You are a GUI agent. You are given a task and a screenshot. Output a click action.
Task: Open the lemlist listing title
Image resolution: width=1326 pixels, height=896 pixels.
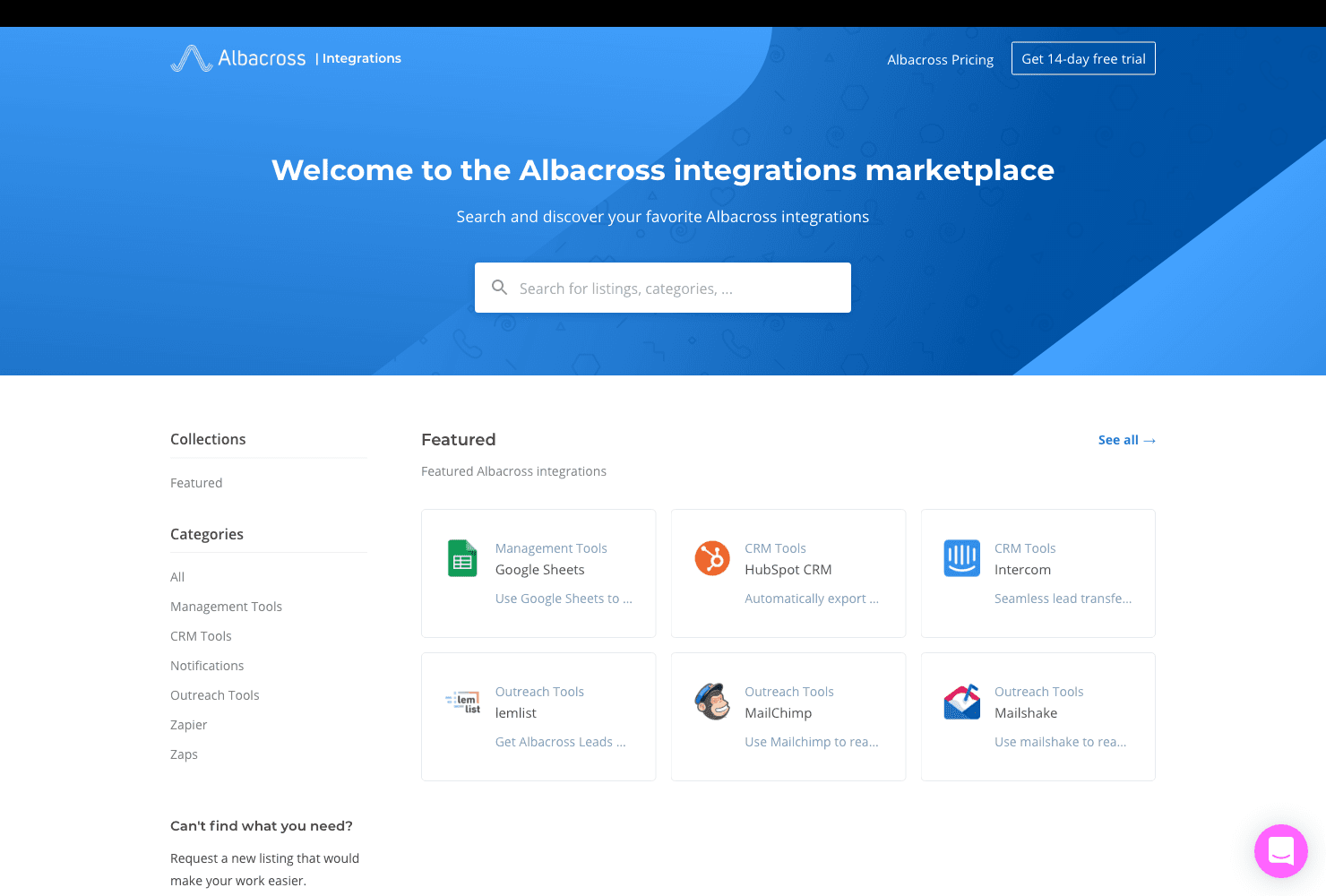(516, 713)
